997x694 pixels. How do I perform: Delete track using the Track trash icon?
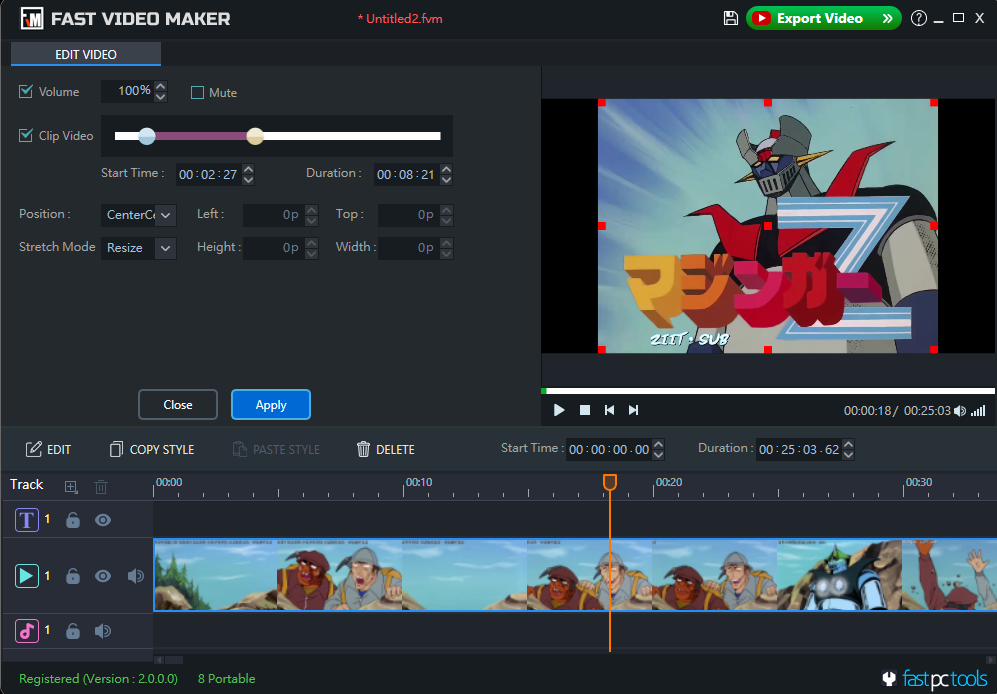[100, 487]
